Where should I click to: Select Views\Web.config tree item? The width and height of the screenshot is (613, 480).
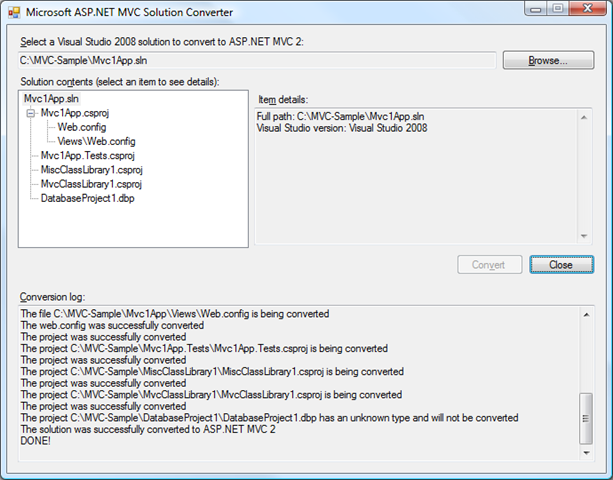(97, 141)
